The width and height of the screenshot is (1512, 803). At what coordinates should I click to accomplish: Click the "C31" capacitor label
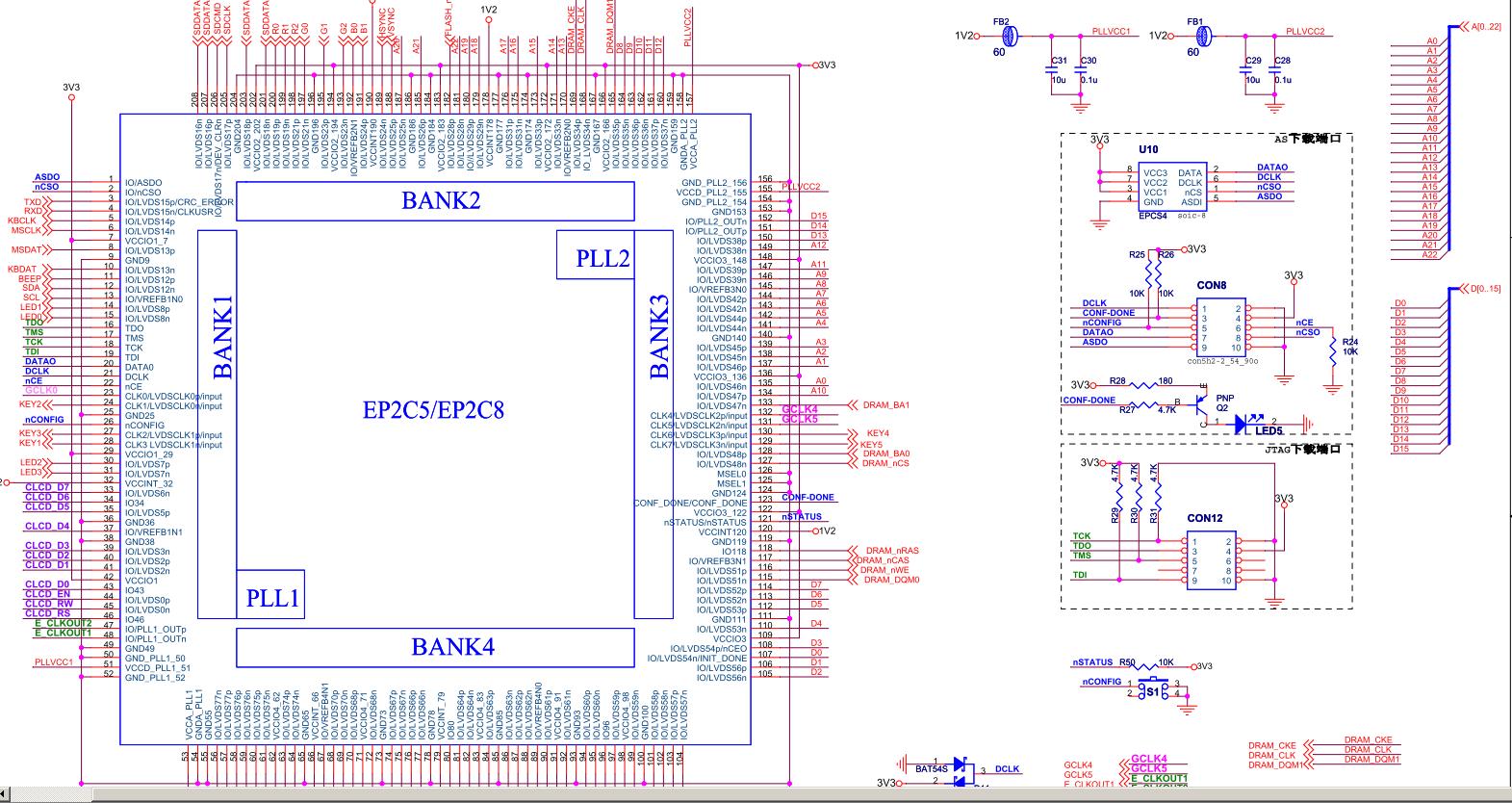(x=1058, y=61)
